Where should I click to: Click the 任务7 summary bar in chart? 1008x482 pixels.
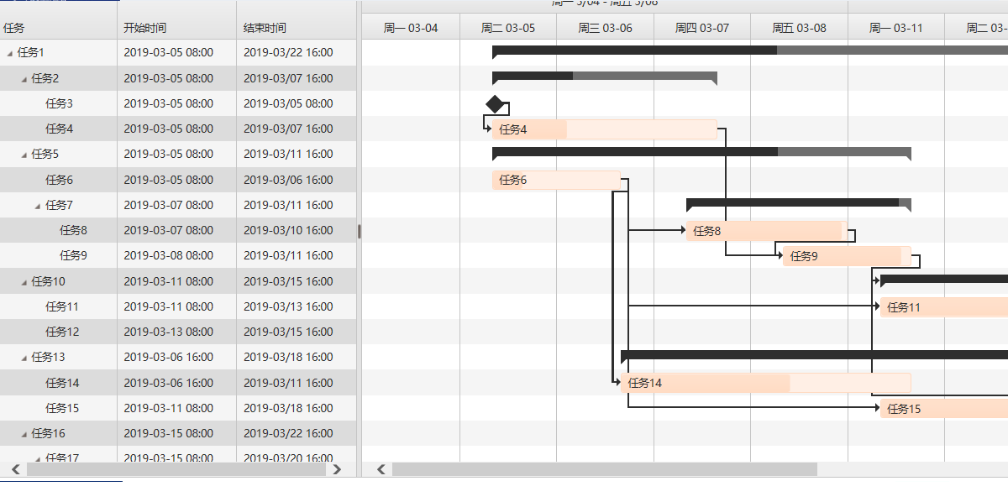[x=798, y=202]
